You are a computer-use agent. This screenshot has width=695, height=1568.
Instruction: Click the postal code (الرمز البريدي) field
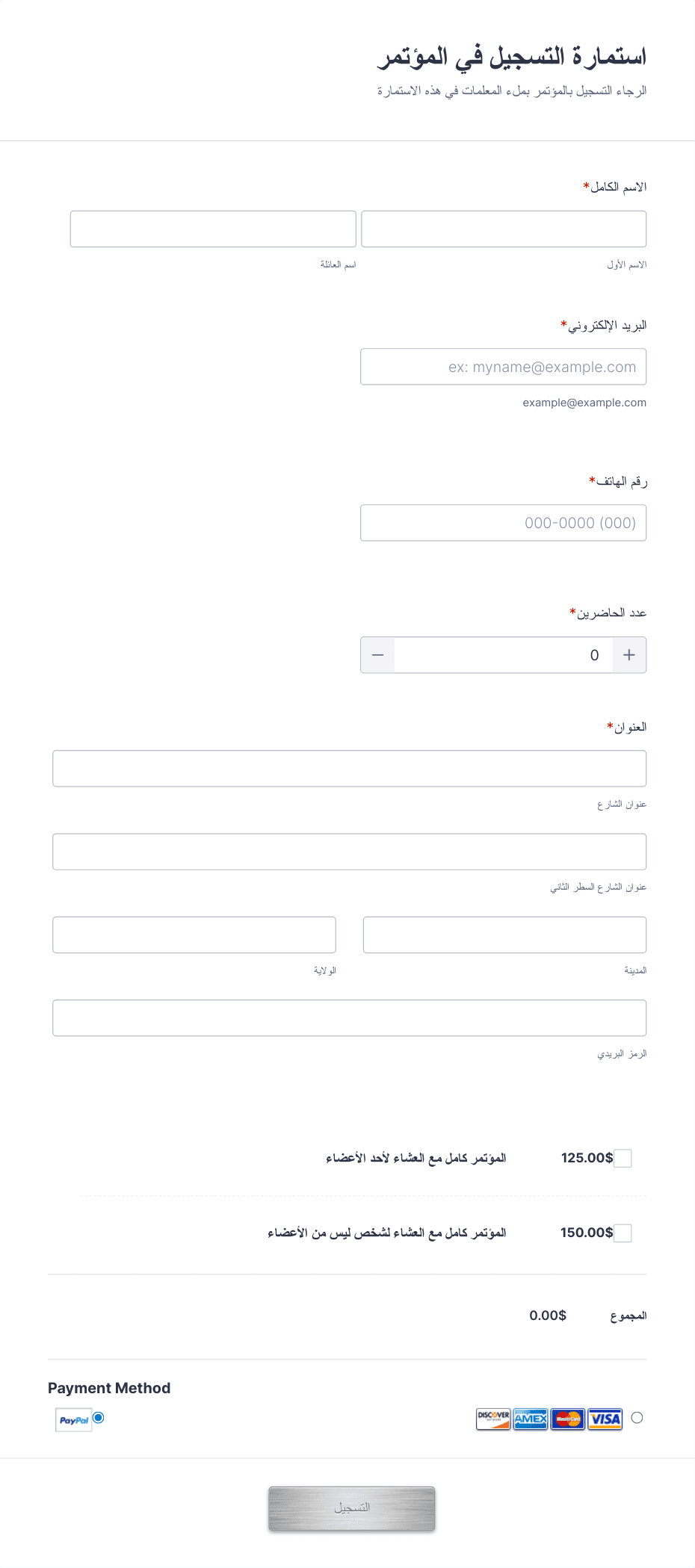click(x=350, y=1018)
